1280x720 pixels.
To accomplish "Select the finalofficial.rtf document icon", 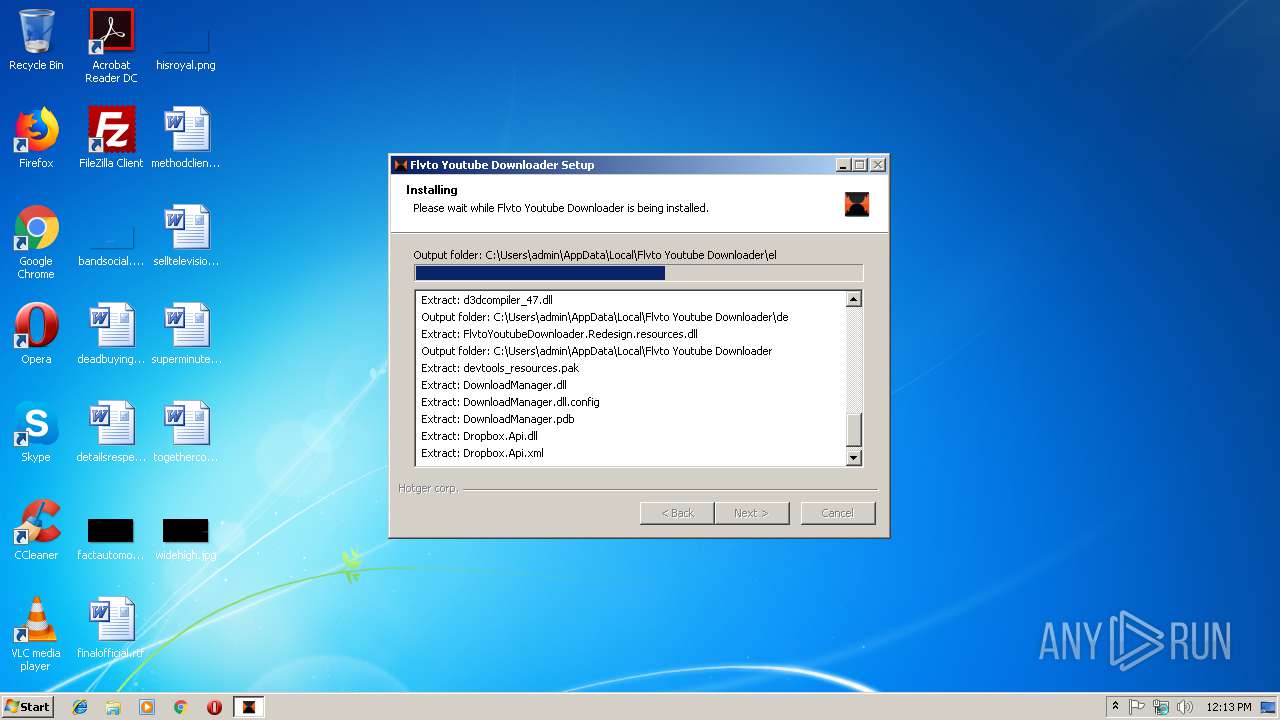I will (x=111, y=628).
